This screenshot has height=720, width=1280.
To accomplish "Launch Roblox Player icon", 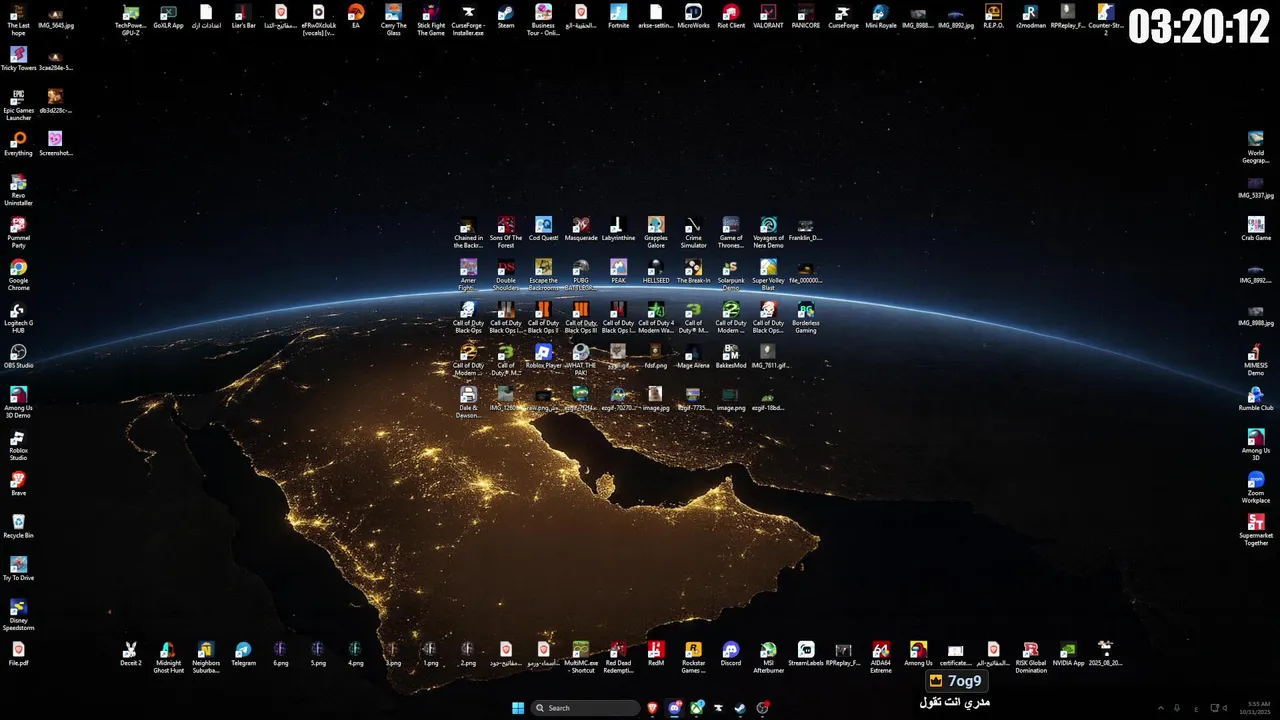I will point(543,356).
